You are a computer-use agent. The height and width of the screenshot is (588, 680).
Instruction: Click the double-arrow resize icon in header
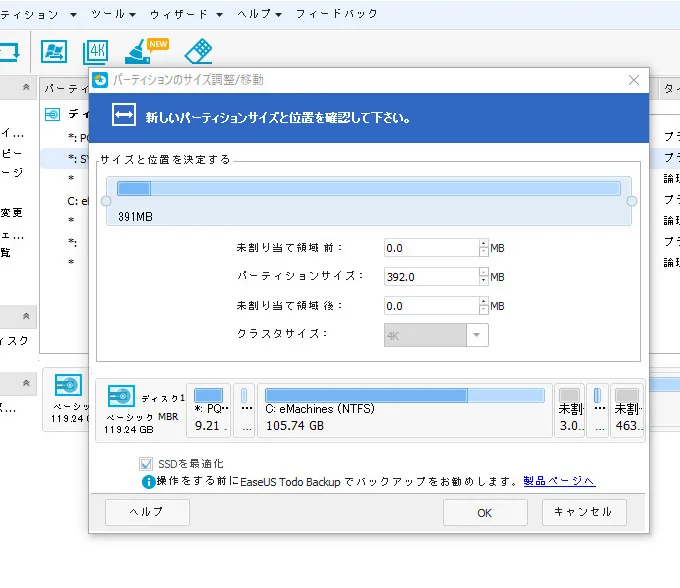tap(122, 116)
